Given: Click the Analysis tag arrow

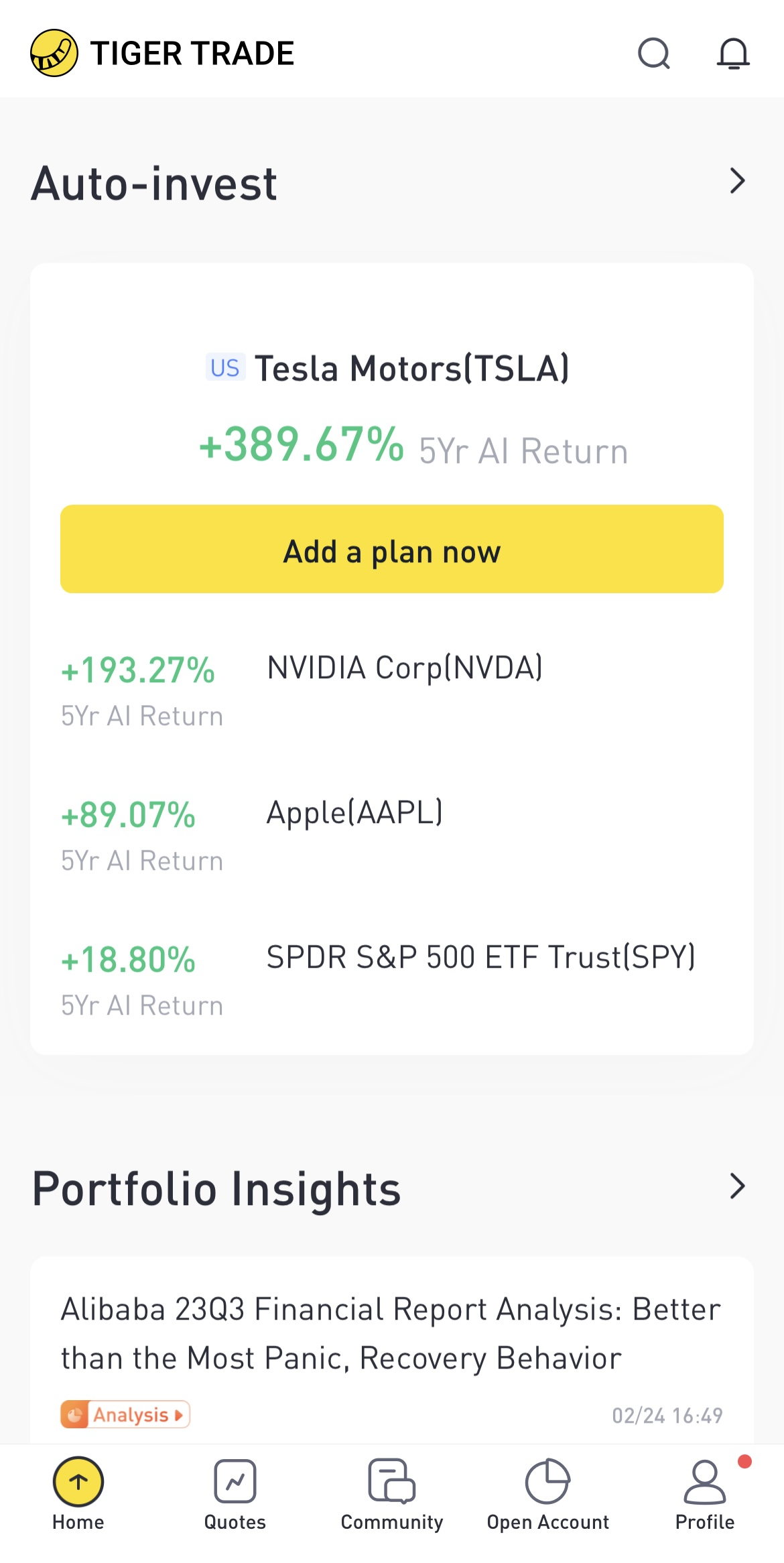Looking at the screenshot, I should (x=178, y=1415).
